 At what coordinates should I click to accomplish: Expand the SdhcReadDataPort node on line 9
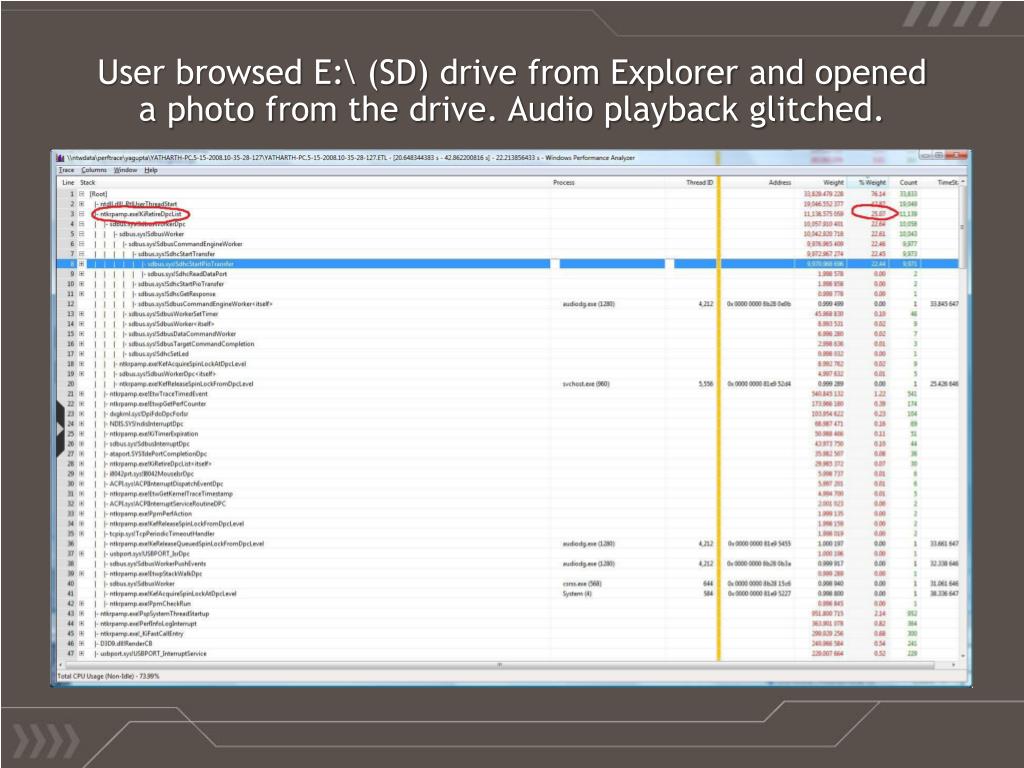tap(82, 274)
